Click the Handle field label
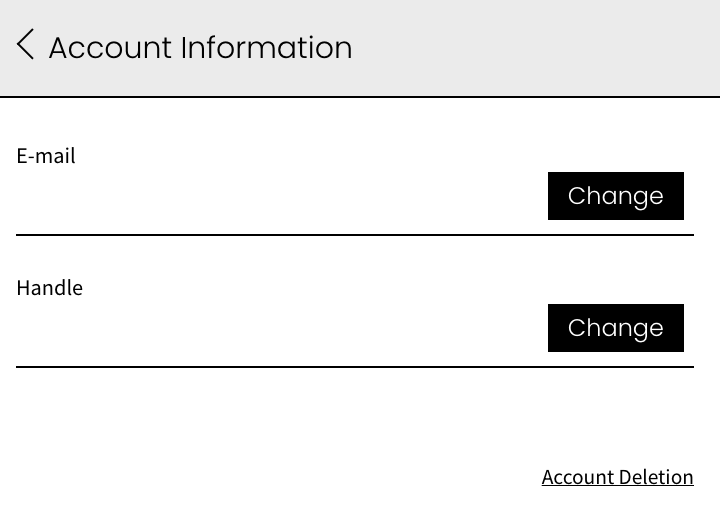Viewport: 720px width, 518px height. point(50,288)
